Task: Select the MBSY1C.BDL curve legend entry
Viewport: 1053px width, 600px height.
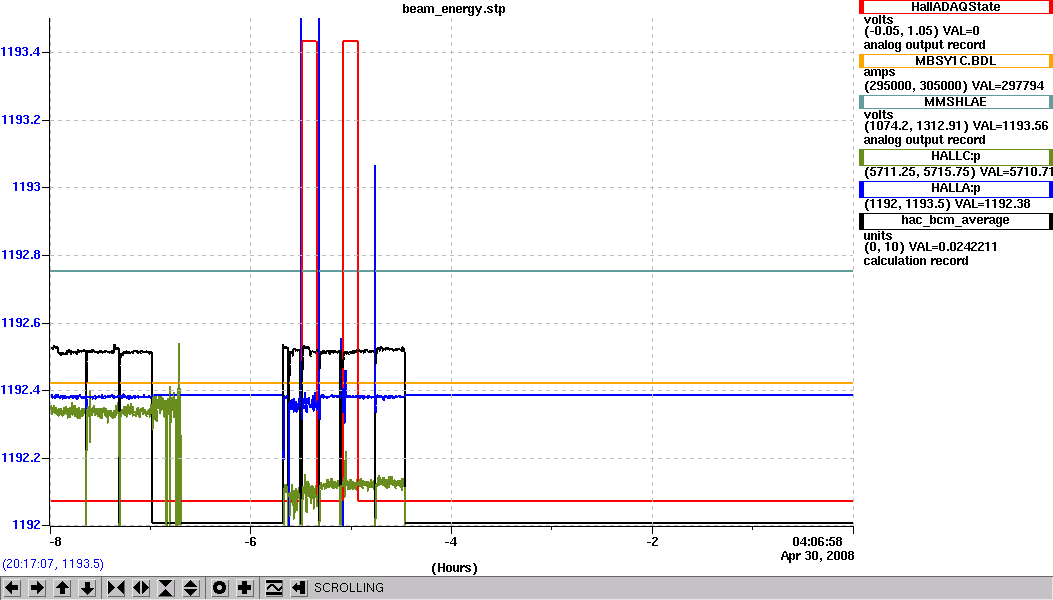Action: pyautogui.click(x=956, y=60)
